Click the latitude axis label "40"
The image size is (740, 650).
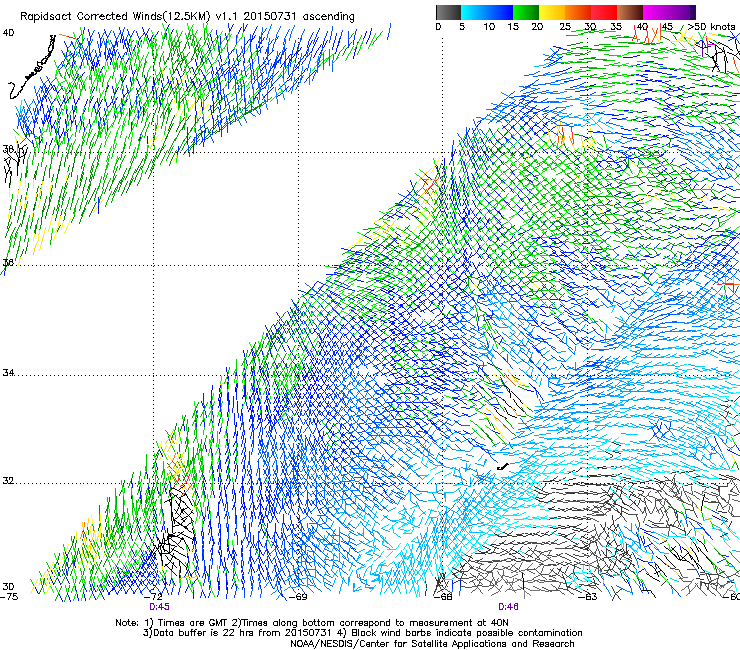[8, 33]
